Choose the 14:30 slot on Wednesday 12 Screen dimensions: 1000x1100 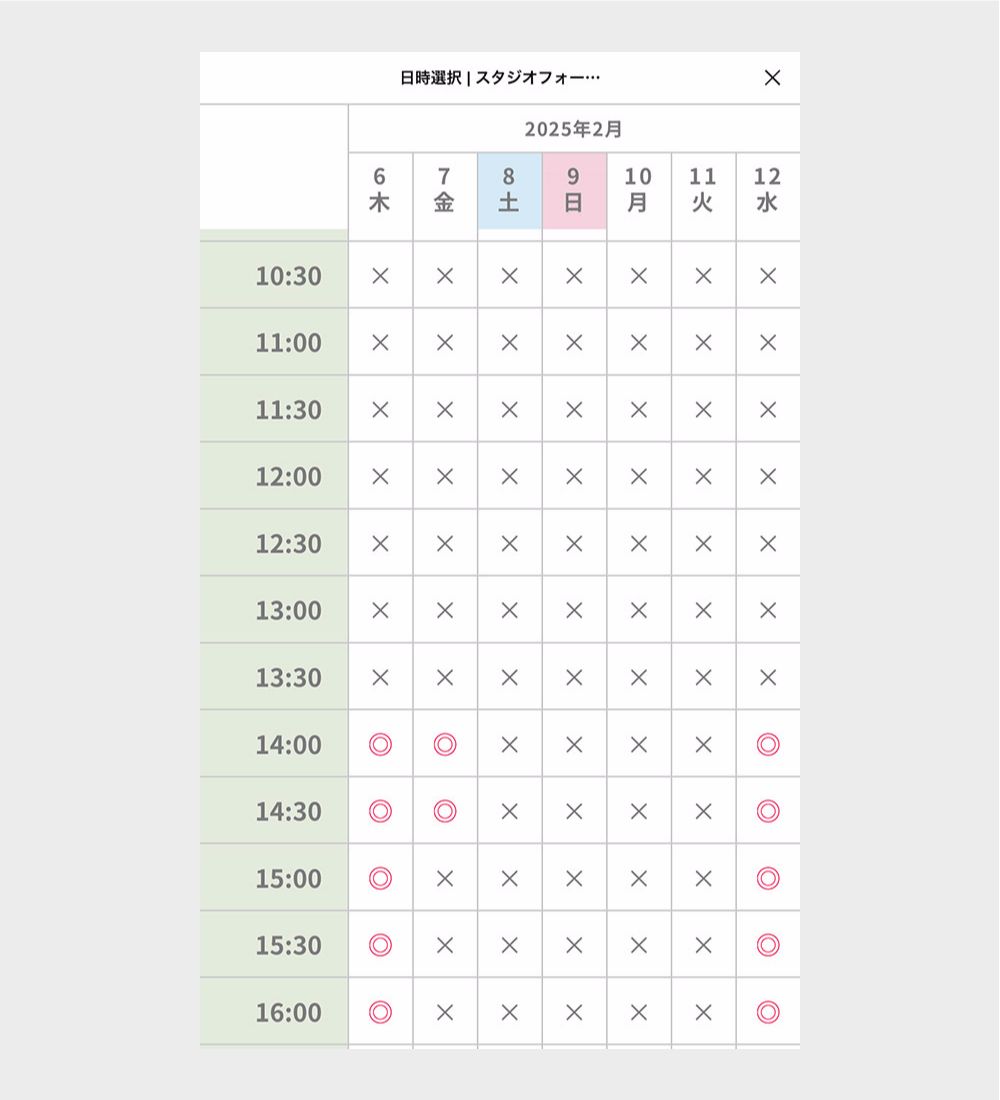pos(768,812)
